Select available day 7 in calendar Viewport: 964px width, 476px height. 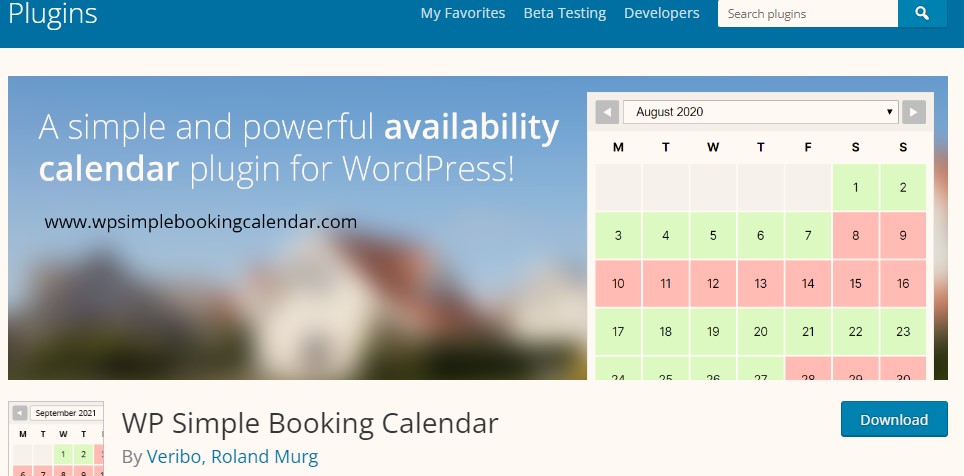[x=808, y=236]
